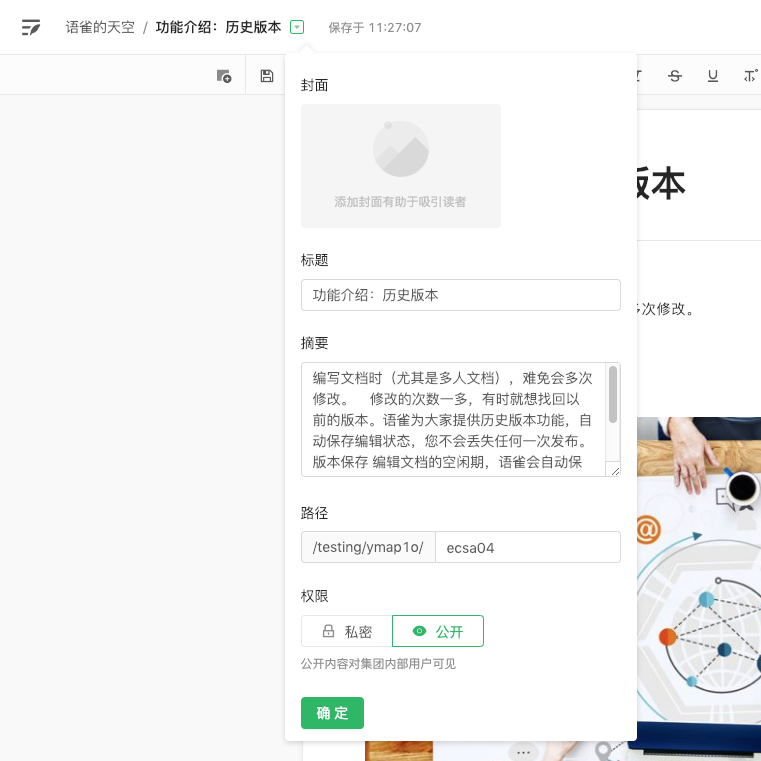761x761 pixels.
Task: Set permission to 私密 (private)
Action: pyautogui.click(x=346, y=631)
